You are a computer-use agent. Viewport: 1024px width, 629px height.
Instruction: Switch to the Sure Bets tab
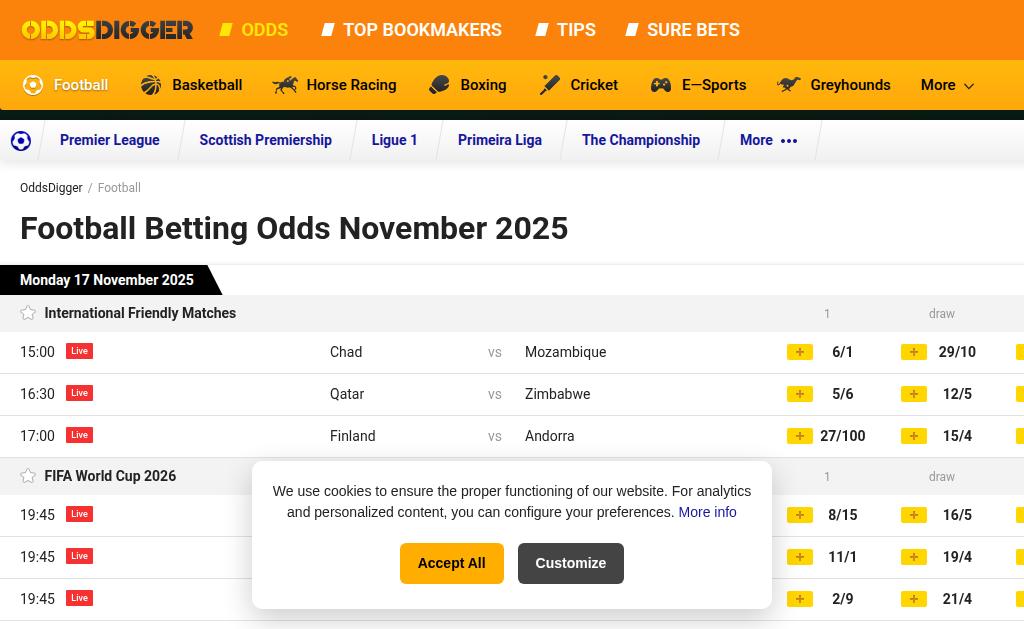[x=692, y=30]
